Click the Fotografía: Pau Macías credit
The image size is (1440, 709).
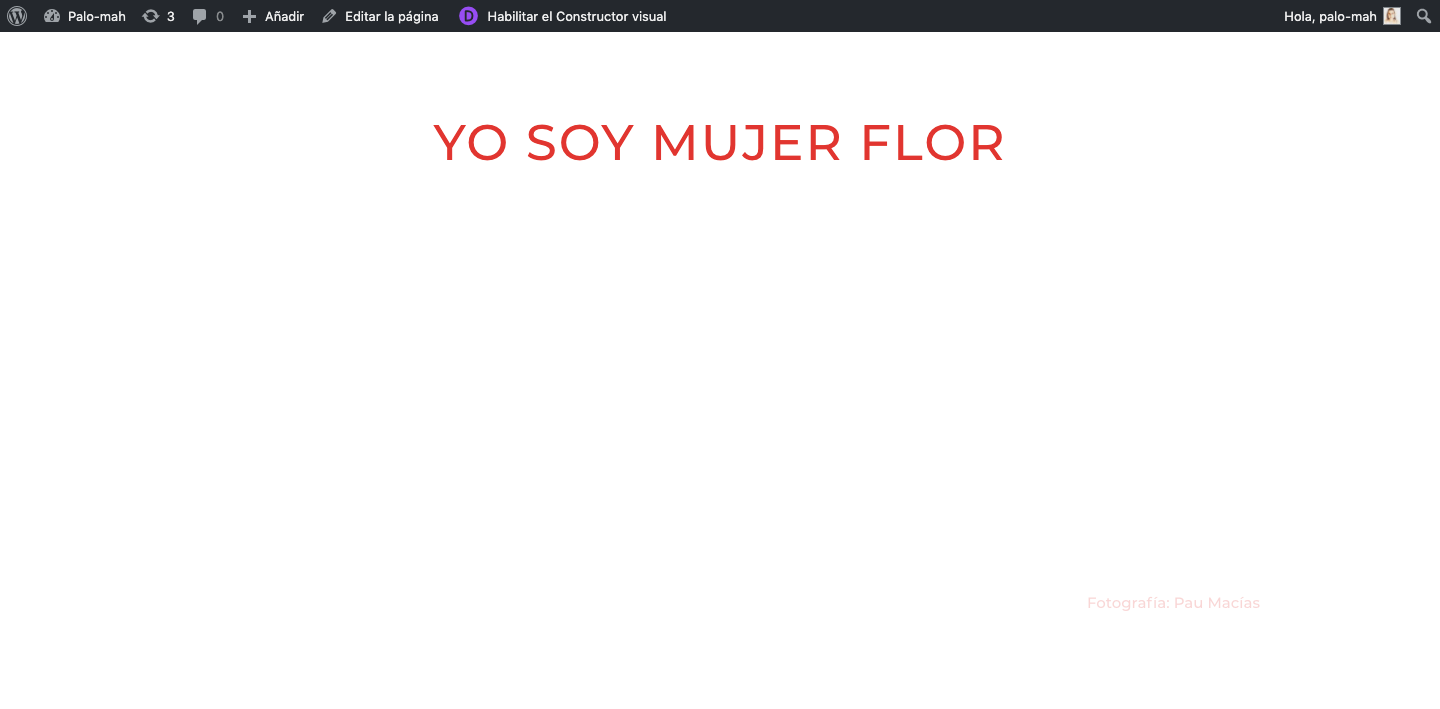point(1173,603)
